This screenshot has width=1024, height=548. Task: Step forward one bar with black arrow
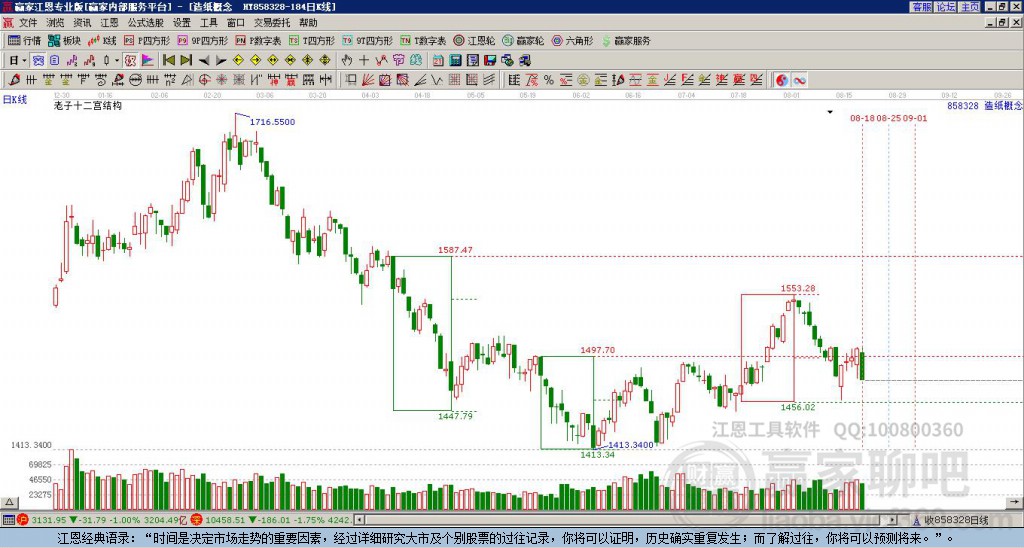pos(221,61)
